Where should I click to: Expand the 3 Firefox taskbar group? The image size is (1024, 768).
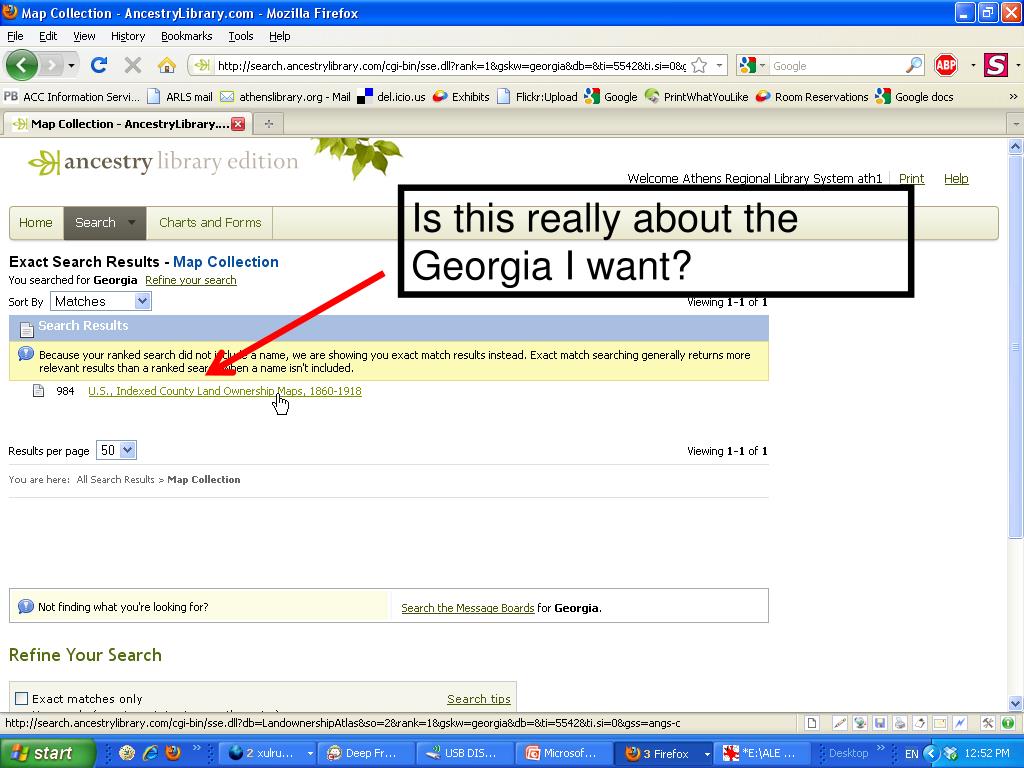[707, 754]
